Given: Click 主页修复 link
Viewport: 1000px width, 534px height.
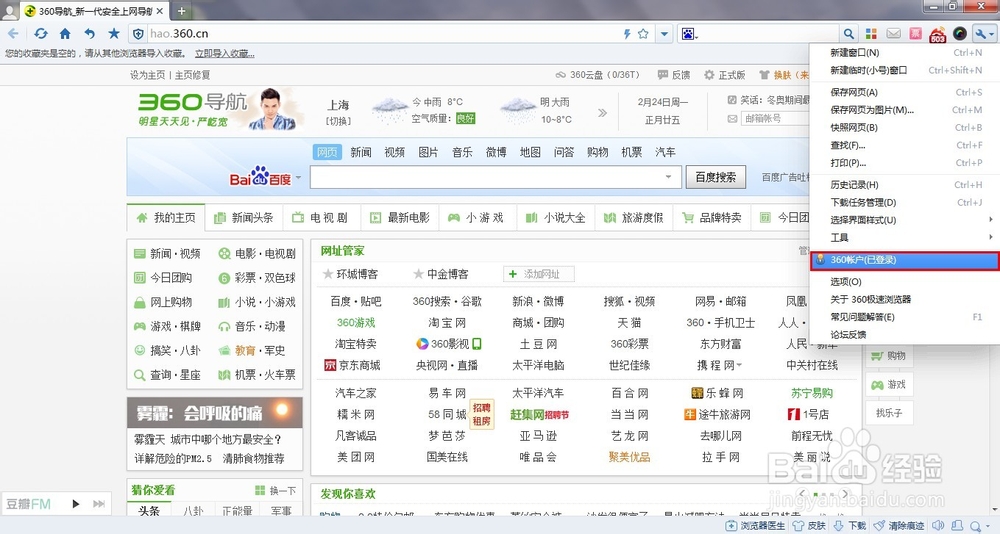Looking at the screenshot, I should pos(193,75).
